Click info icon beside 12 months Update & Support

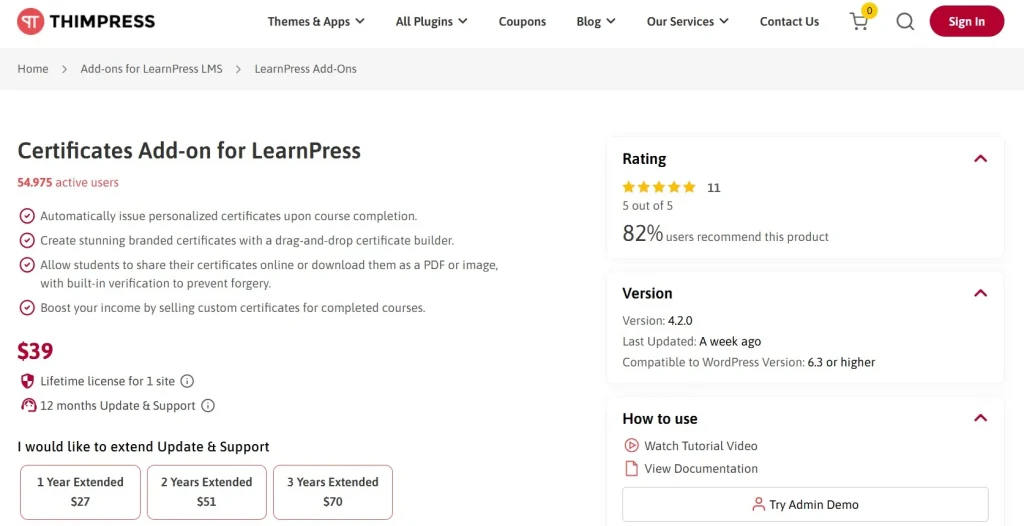(x=208, y=406)
